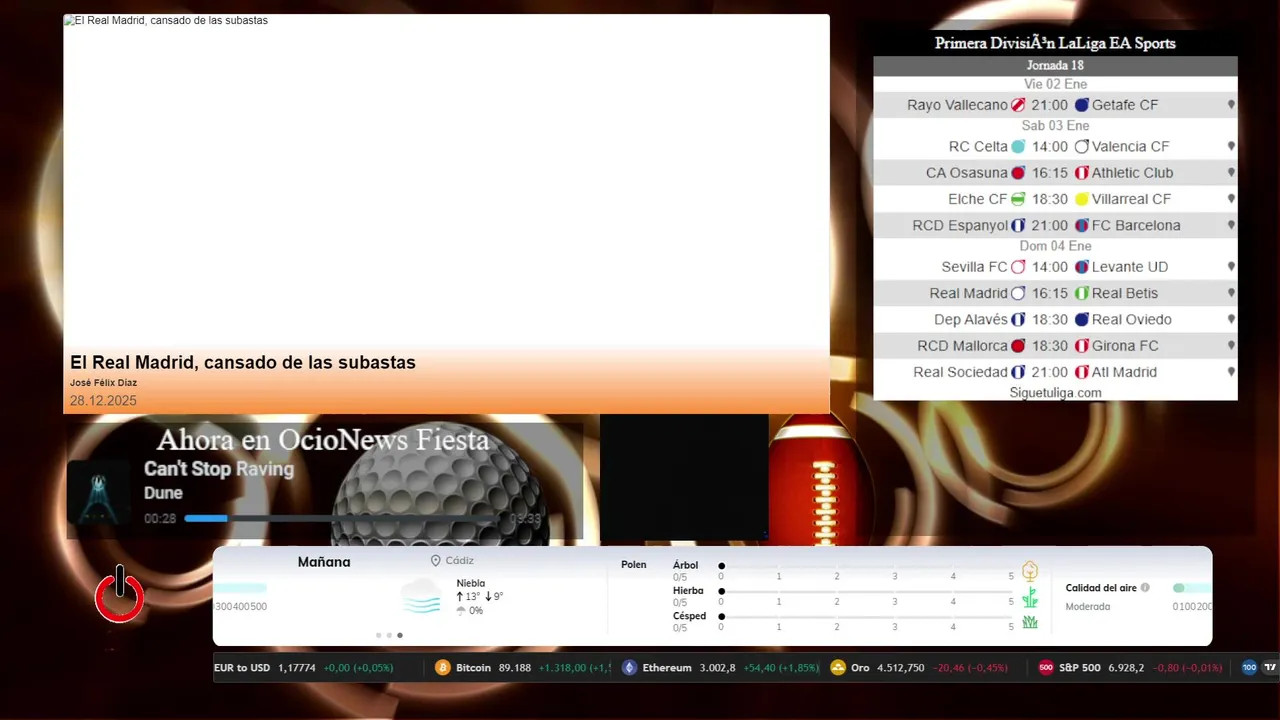Select the second weather carousel dot

(389, 635)
